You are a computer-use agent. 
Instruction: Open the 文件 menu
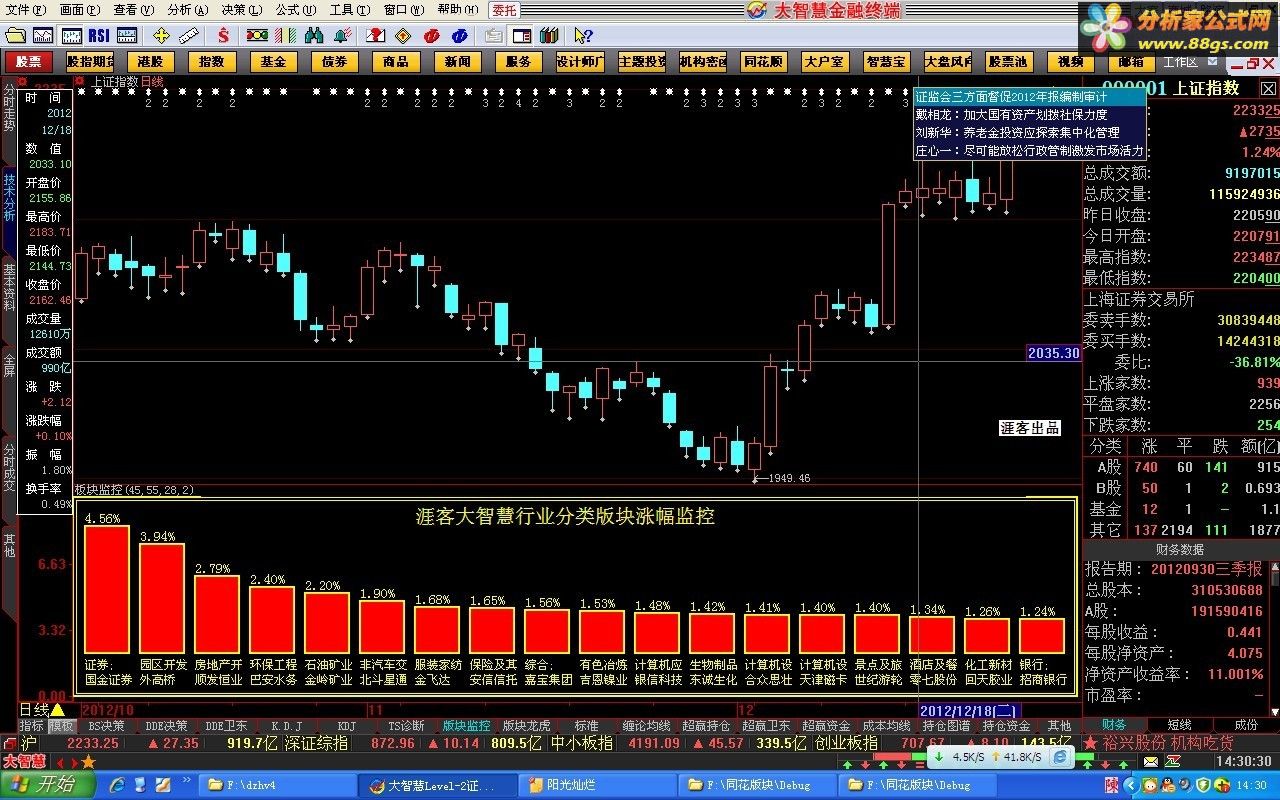click(x=25, y=9)
